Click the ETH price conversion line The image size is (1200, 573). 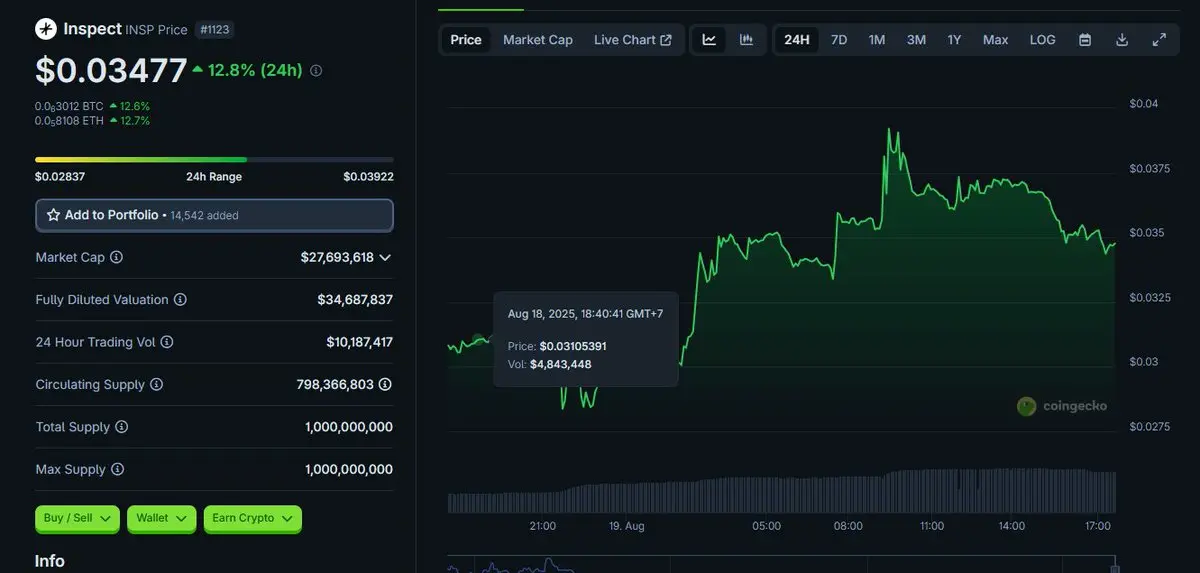coord(92,121)
